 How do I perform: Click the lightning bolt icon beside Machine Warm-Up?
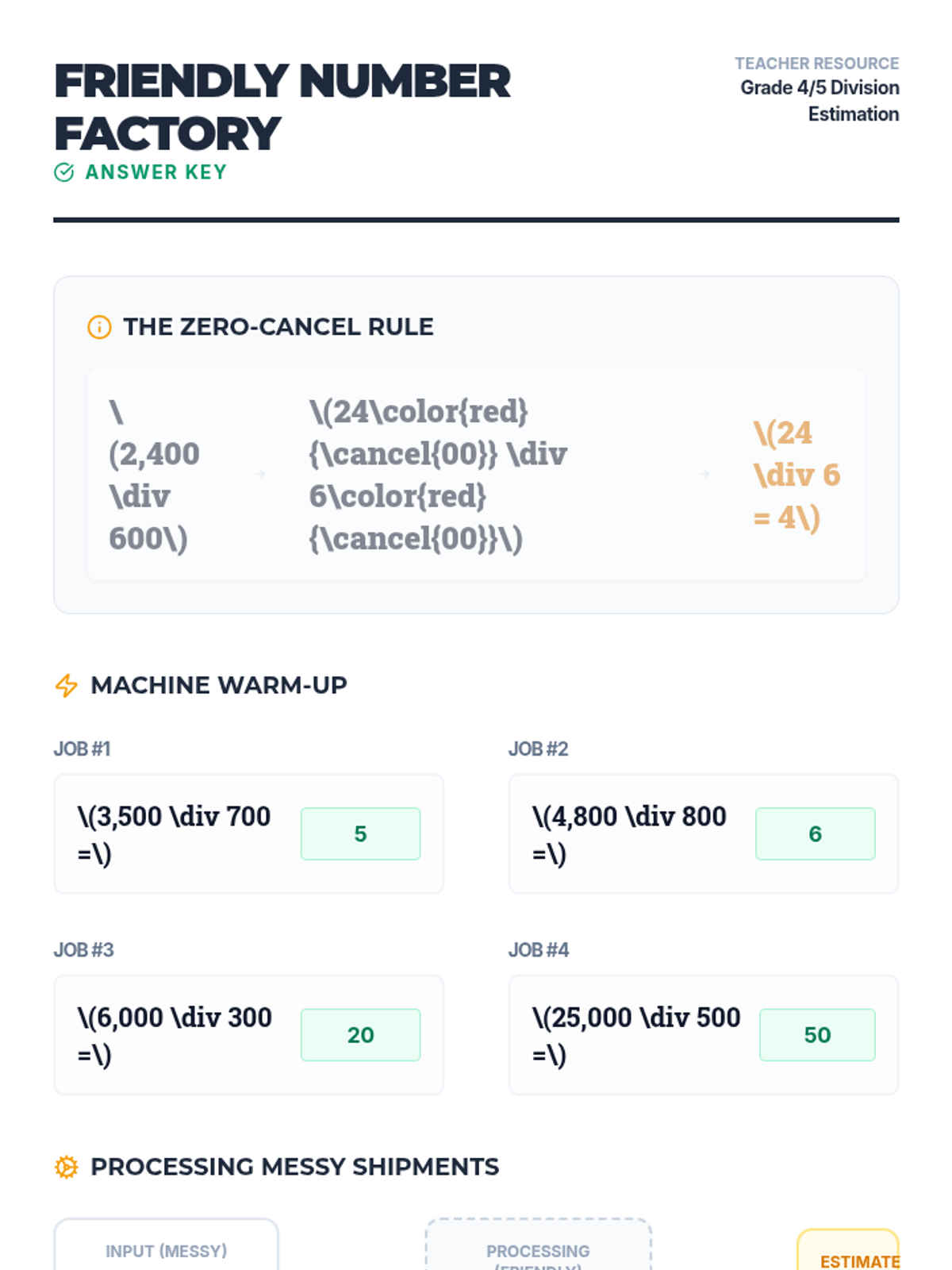tap(67, 685)
